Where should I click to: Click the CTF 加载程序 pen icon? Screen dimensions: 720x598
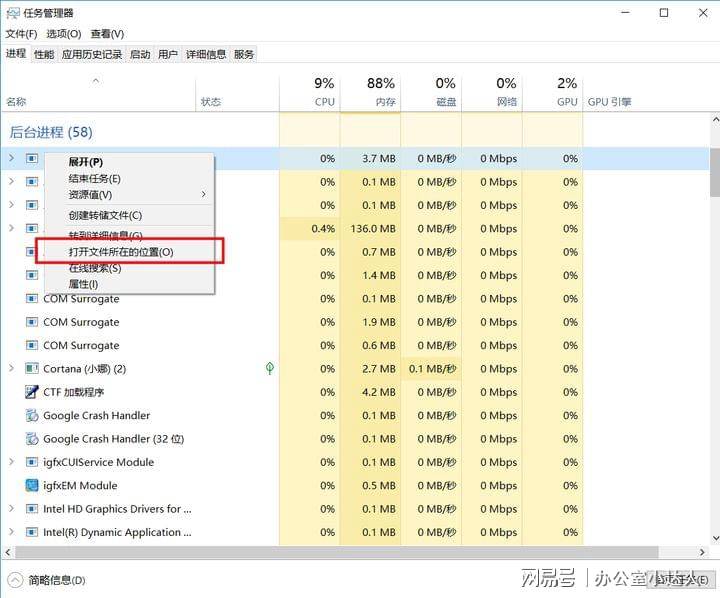pyautogui.click(x=32, y=392)
